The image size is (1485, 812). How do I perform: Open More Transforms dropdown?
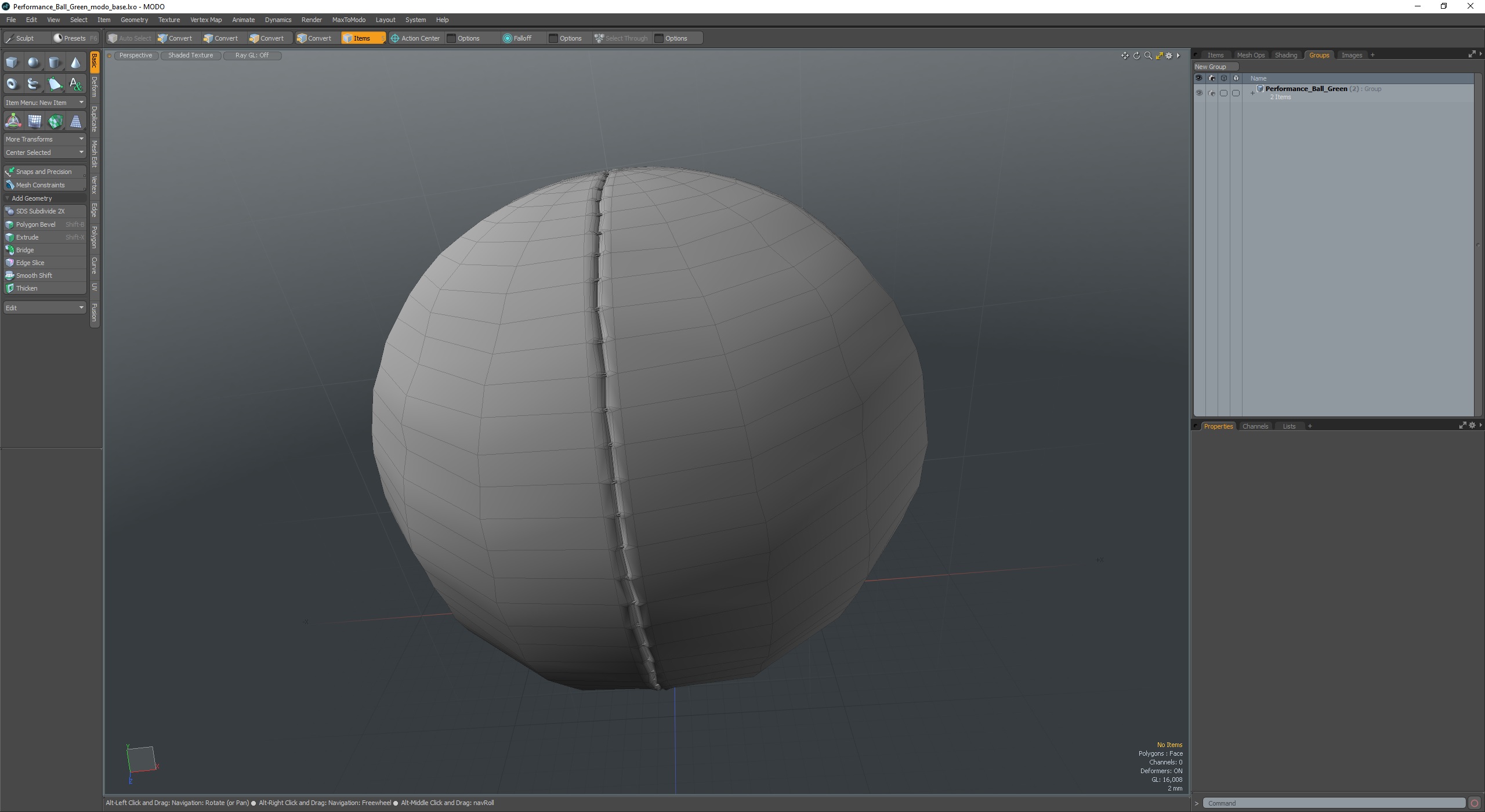[45, 139]
